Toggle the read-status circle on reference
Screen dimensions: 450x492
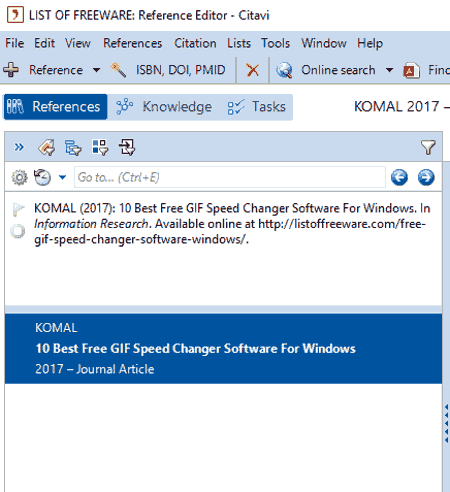coord(18,231)
